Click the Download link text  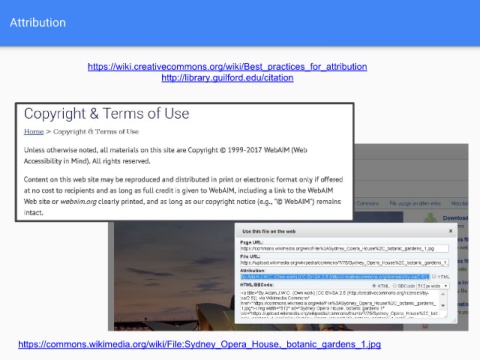(455, 218)
